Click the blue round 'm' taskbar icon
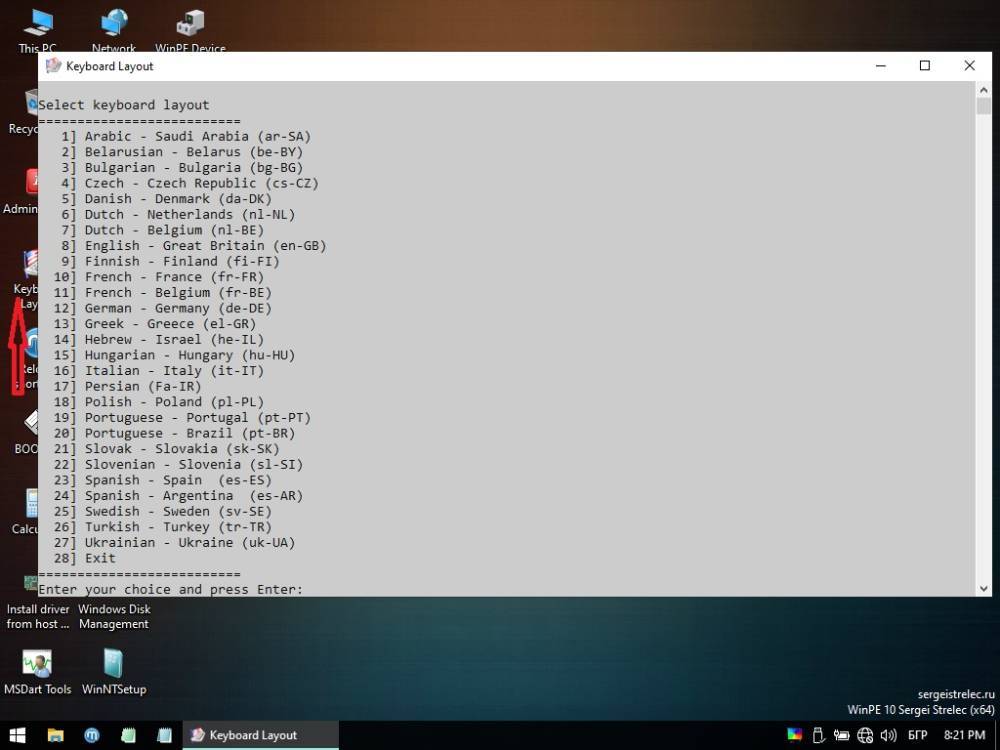This screenshot has width=1000, height=750. click(x=92, y=735)
